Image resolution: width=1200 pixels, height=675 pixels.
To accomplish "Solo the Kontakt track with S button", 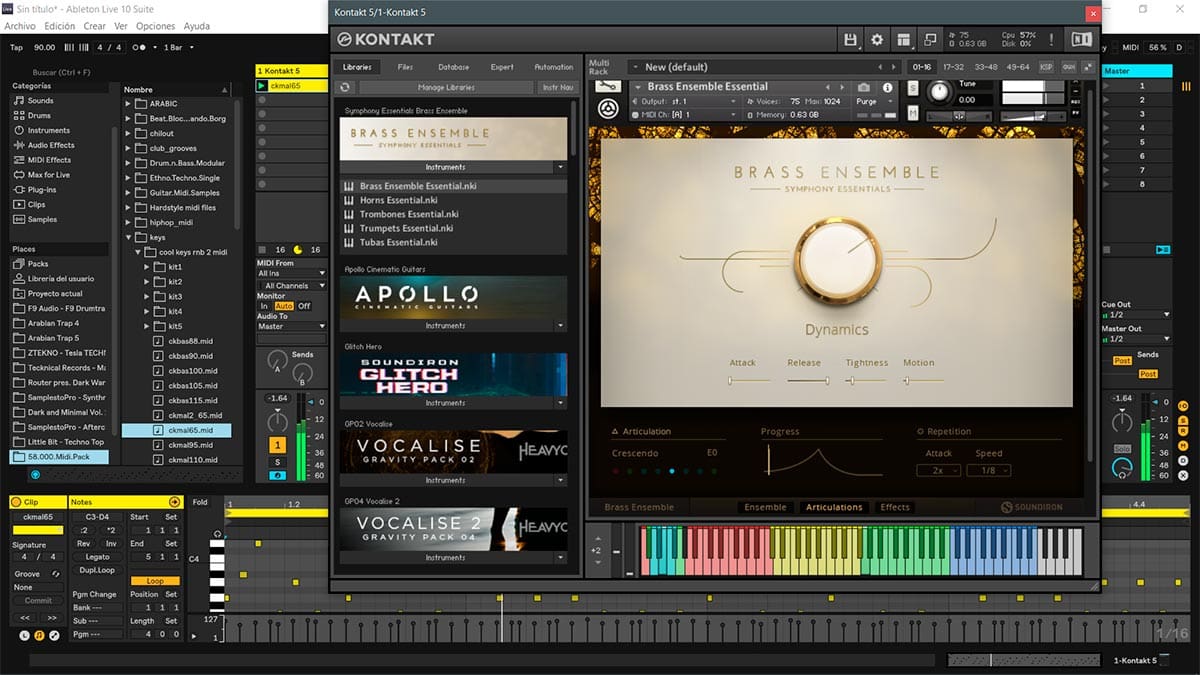I will click(277, 461).
